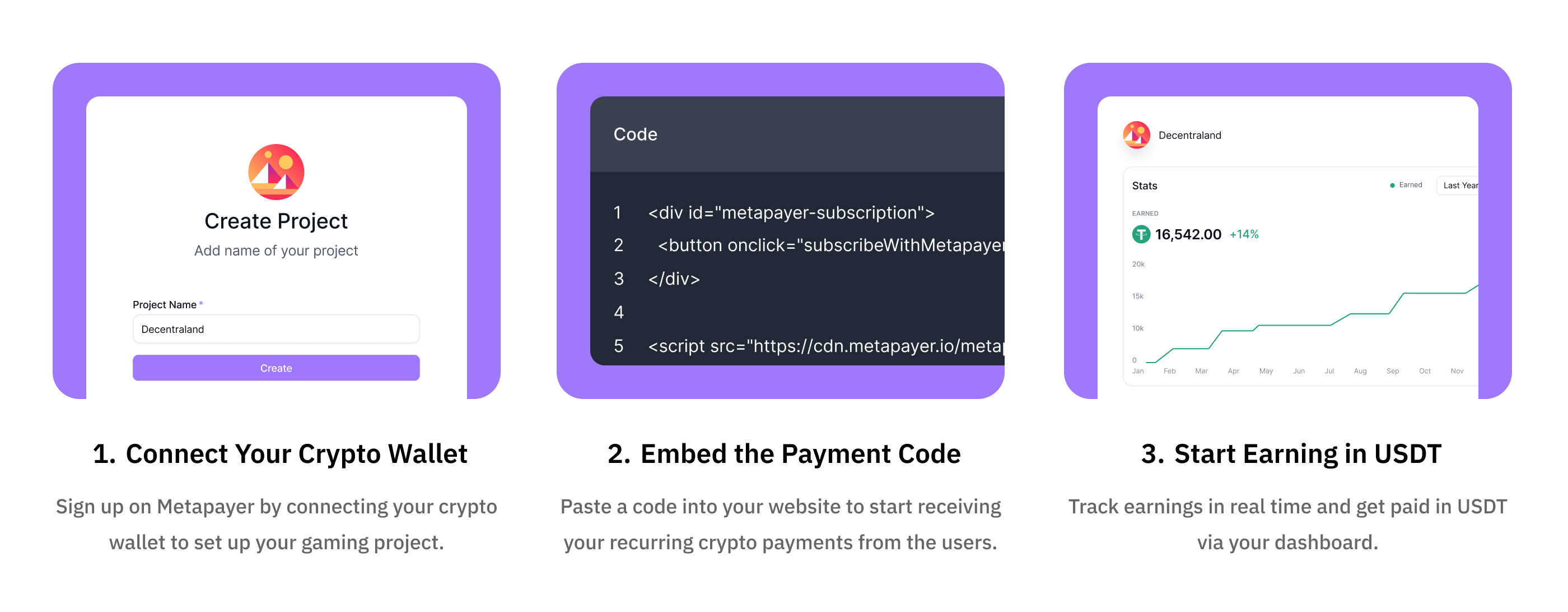The width and height of the screenshot is (1568, 612).
Task: Open the Last Year period dropdown
Action: coord(1459,186)
